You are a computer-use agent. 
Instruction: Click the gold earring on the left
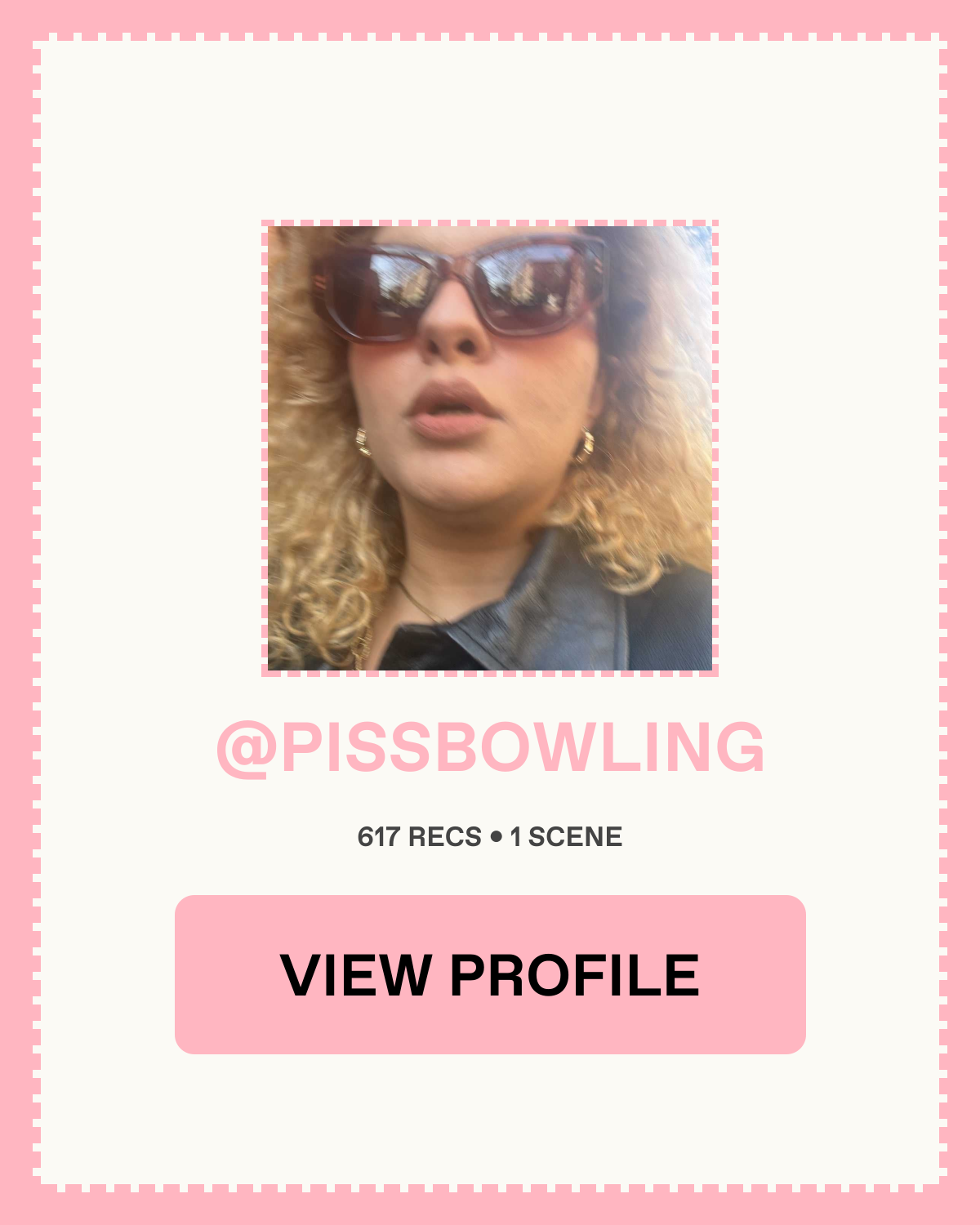pyautogui.click(x=363, y=442)
